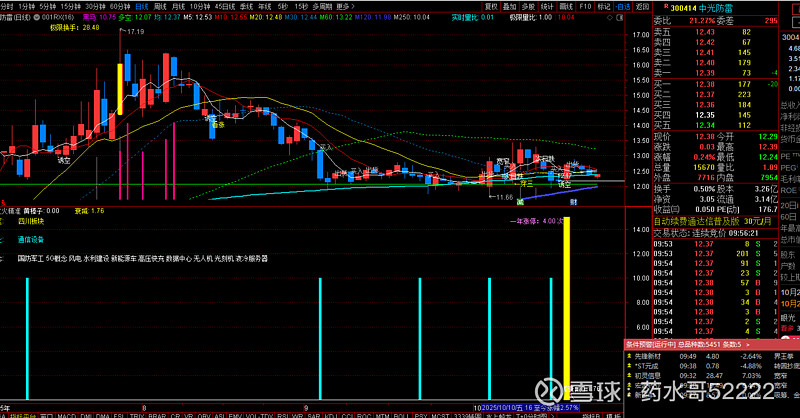
Task: Click the 返回 back button
Action: coord(642,7)
